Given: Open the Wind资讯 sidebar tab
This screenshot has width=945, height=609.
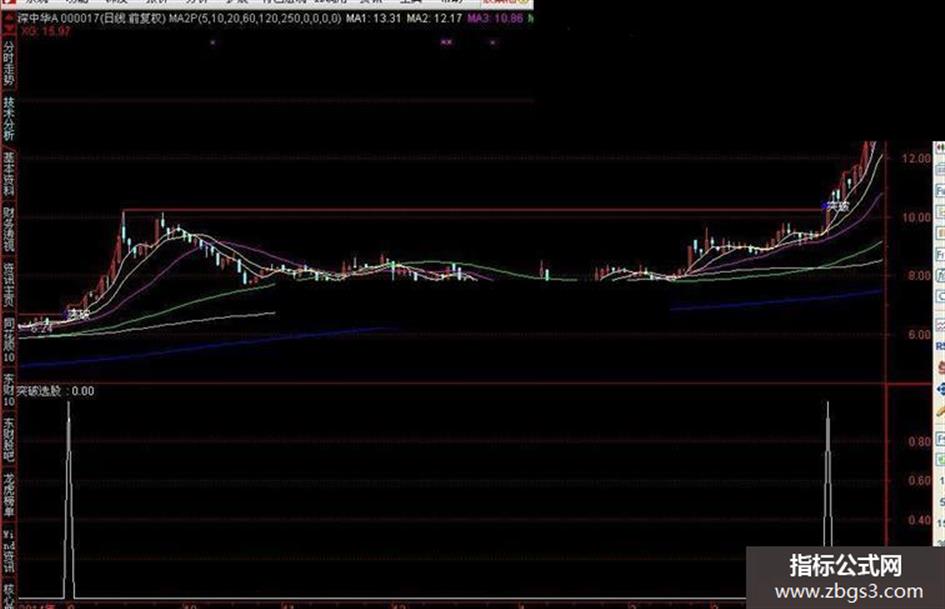Looking at the screenshot, I should (x=8, y=552).
